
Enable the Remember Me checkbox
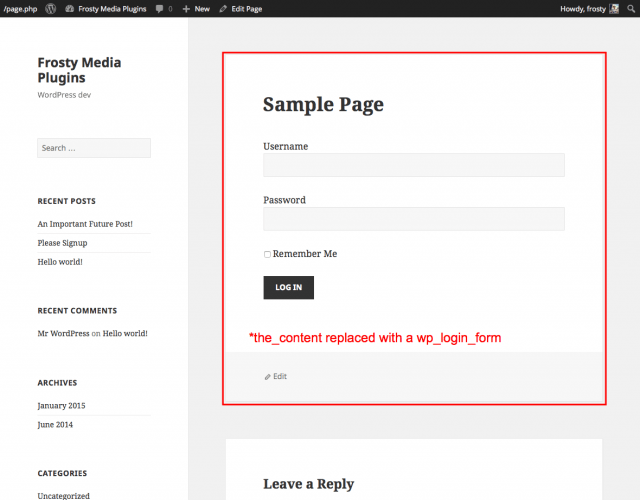(x=267, y=254)
